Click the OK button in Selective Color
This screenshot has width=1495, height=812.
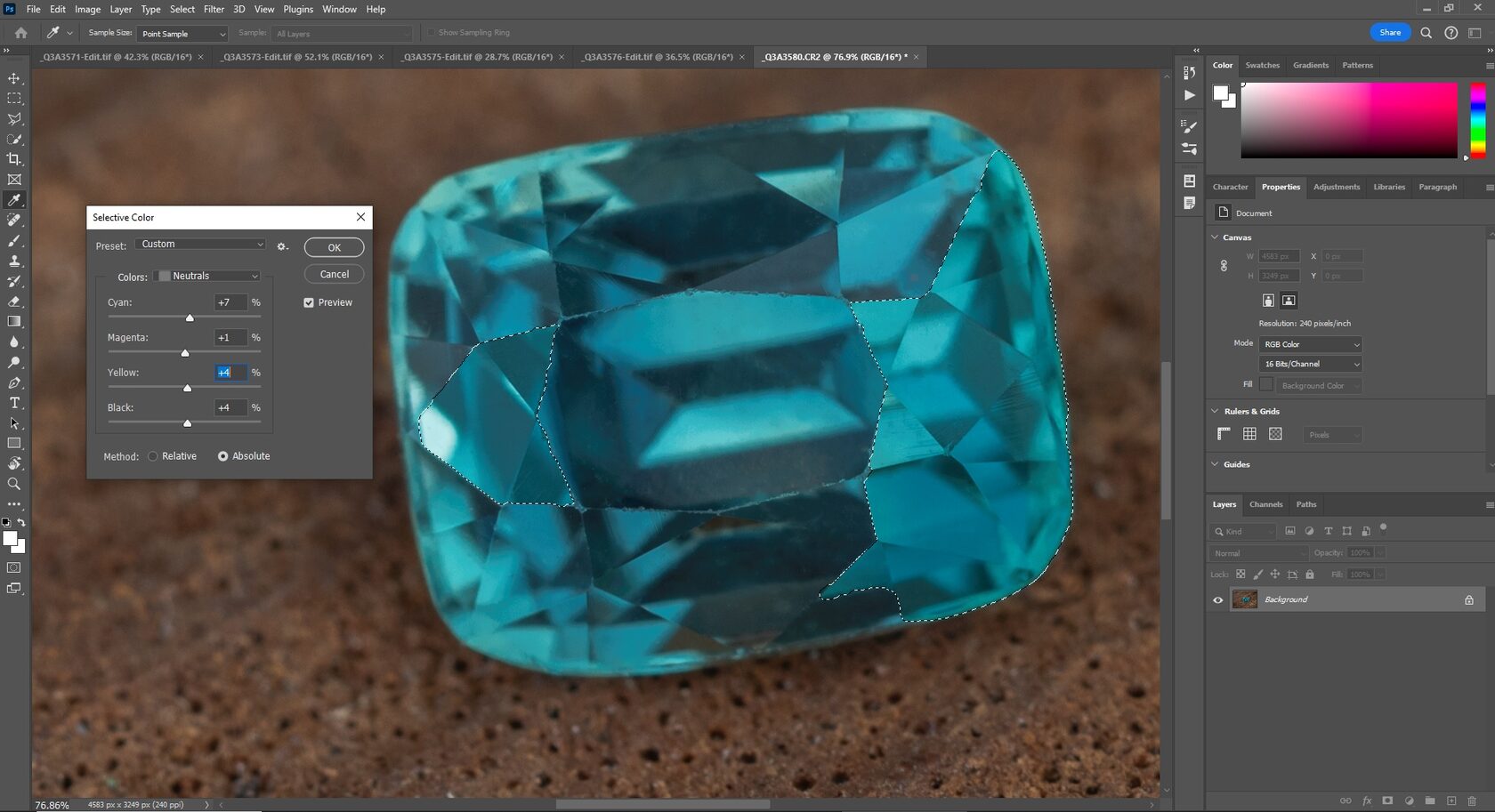click(x=333, y=247)
